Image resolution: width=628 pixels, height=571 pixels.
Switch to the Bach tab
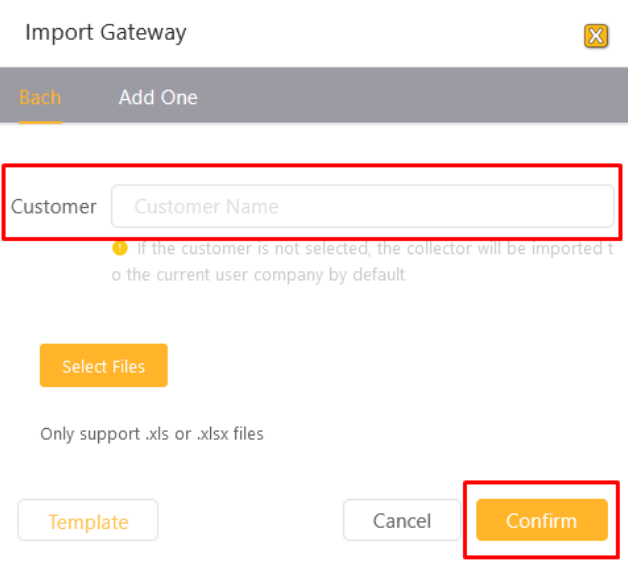[40, 97]
